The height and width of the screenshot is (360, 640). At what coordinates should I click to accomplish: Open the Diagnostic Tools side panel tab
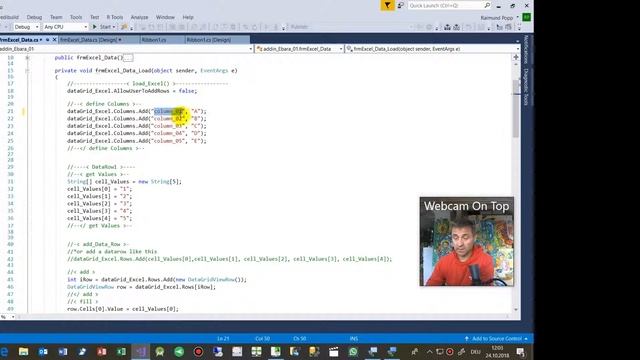(526, 87)
